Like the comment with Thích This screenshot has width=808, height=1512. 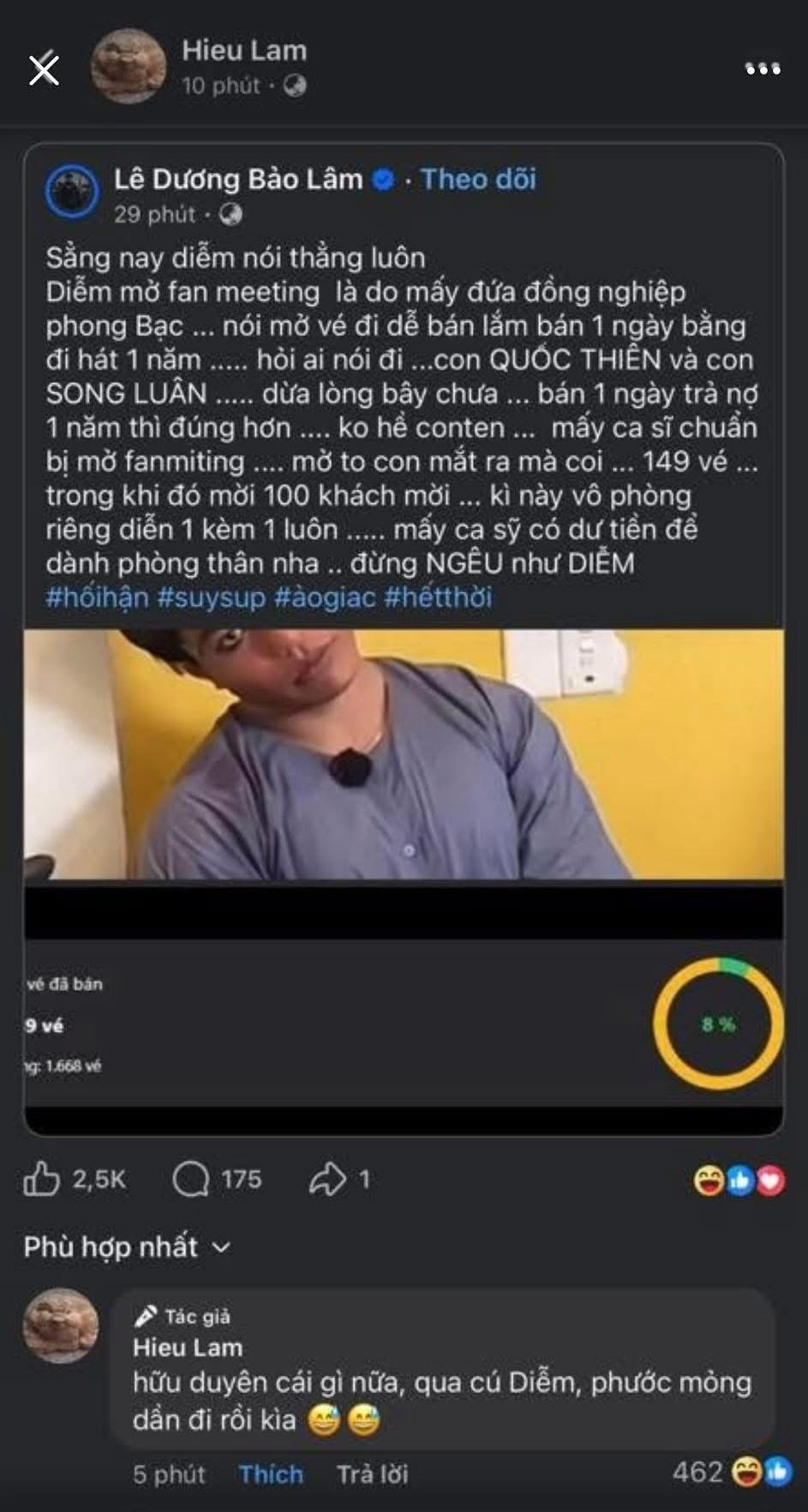coord(271,1474)
